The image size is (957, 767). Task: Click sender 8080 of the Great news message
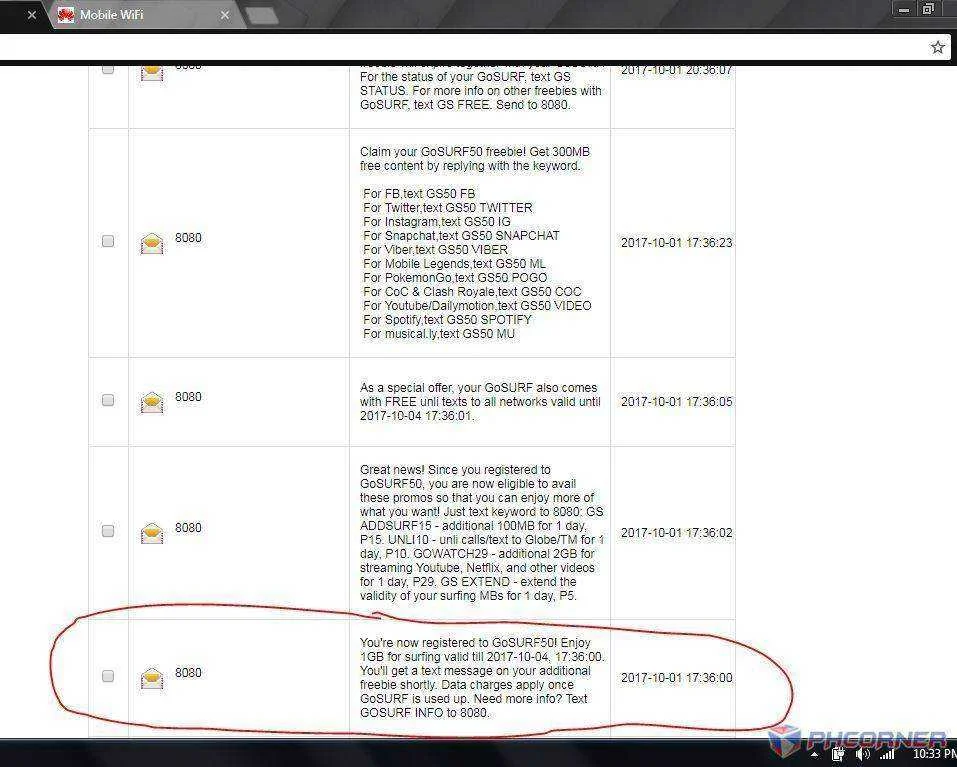pos(188,528)
